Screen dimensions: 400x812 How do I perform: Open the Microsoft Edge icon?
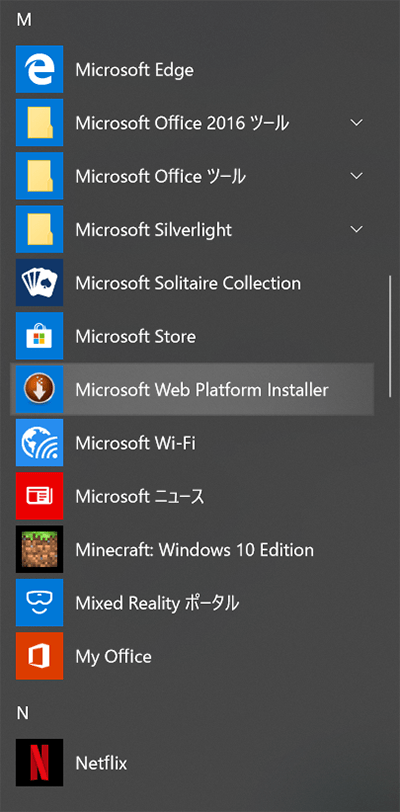click(x=39, y=69)
